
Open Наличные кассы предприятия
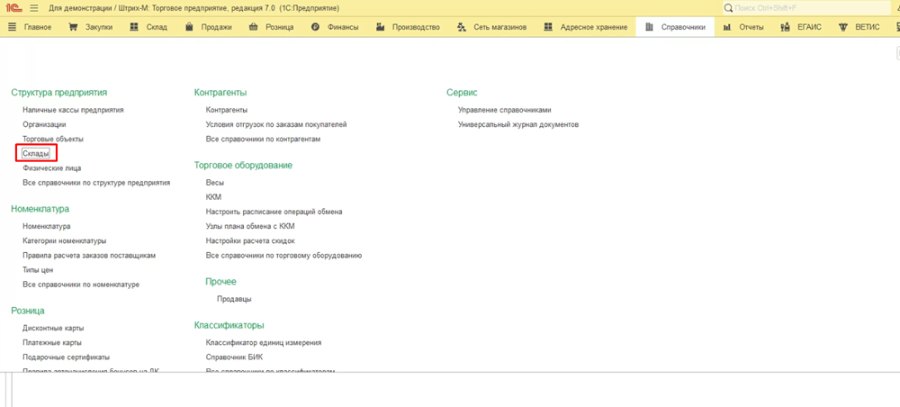(73, 109)
